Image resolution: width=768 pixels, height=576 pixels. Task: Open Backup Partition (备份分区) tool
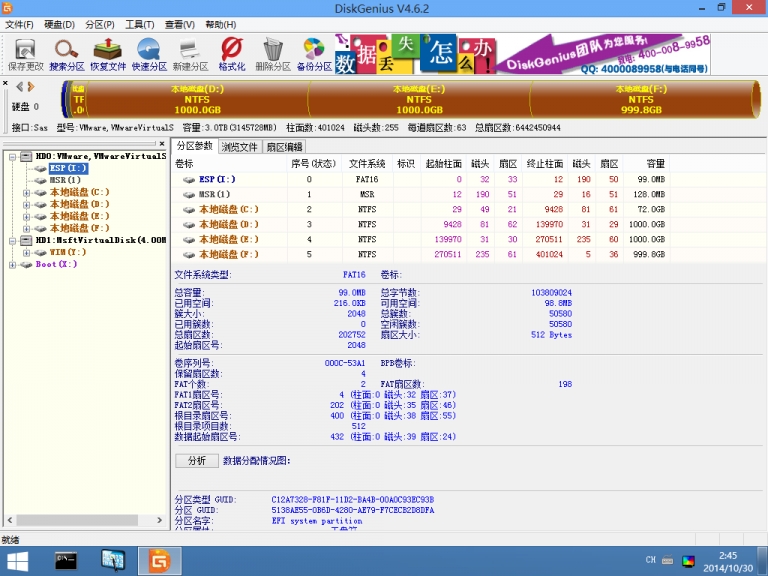tap(314, 55)
